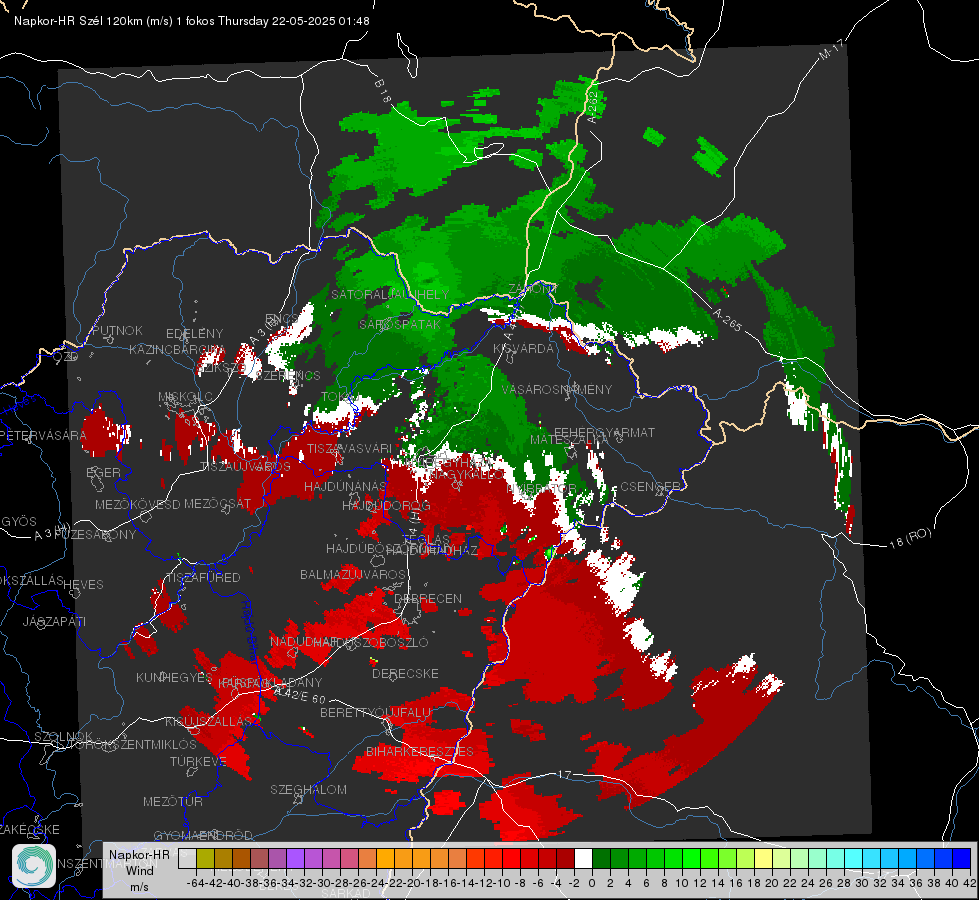The image size is (979, 900).
Task: Click the white swatch in the wind legend
Action: [x=583, y=859]
